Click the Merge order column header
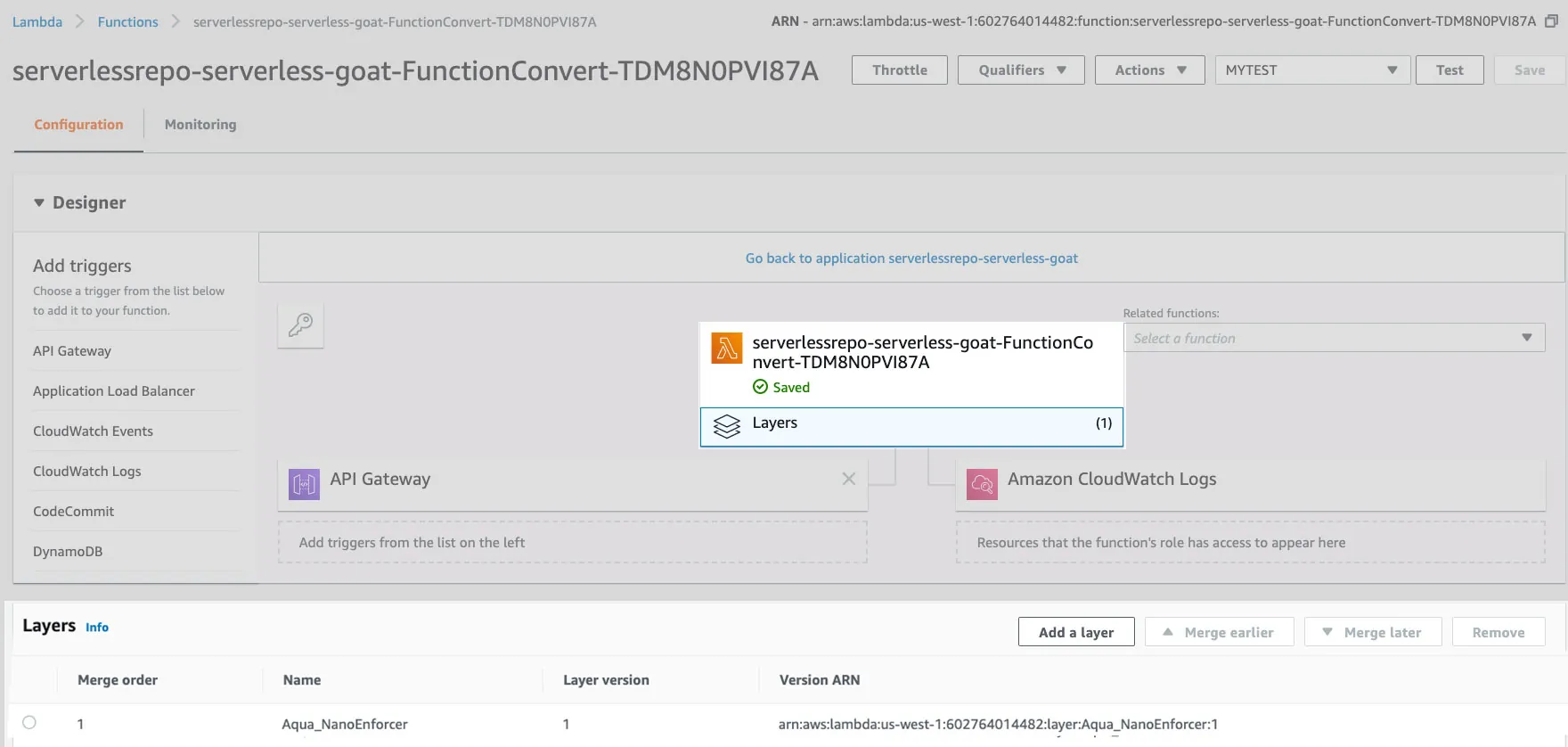Screen dimensions: 1568x747 tap(118, 680)
